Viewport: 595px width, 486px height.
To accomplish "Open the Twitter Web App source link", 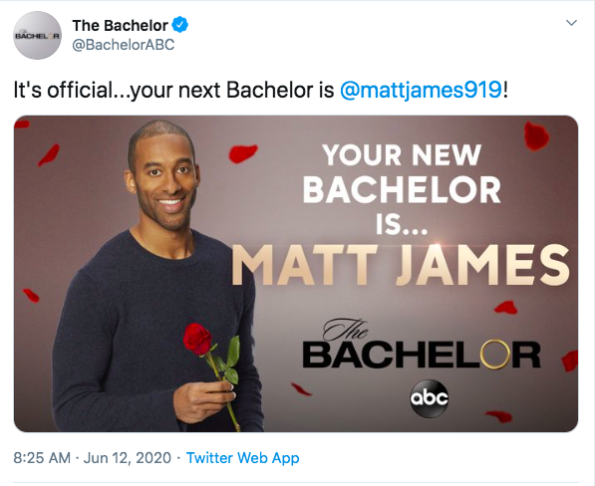I will coord(243,458).
